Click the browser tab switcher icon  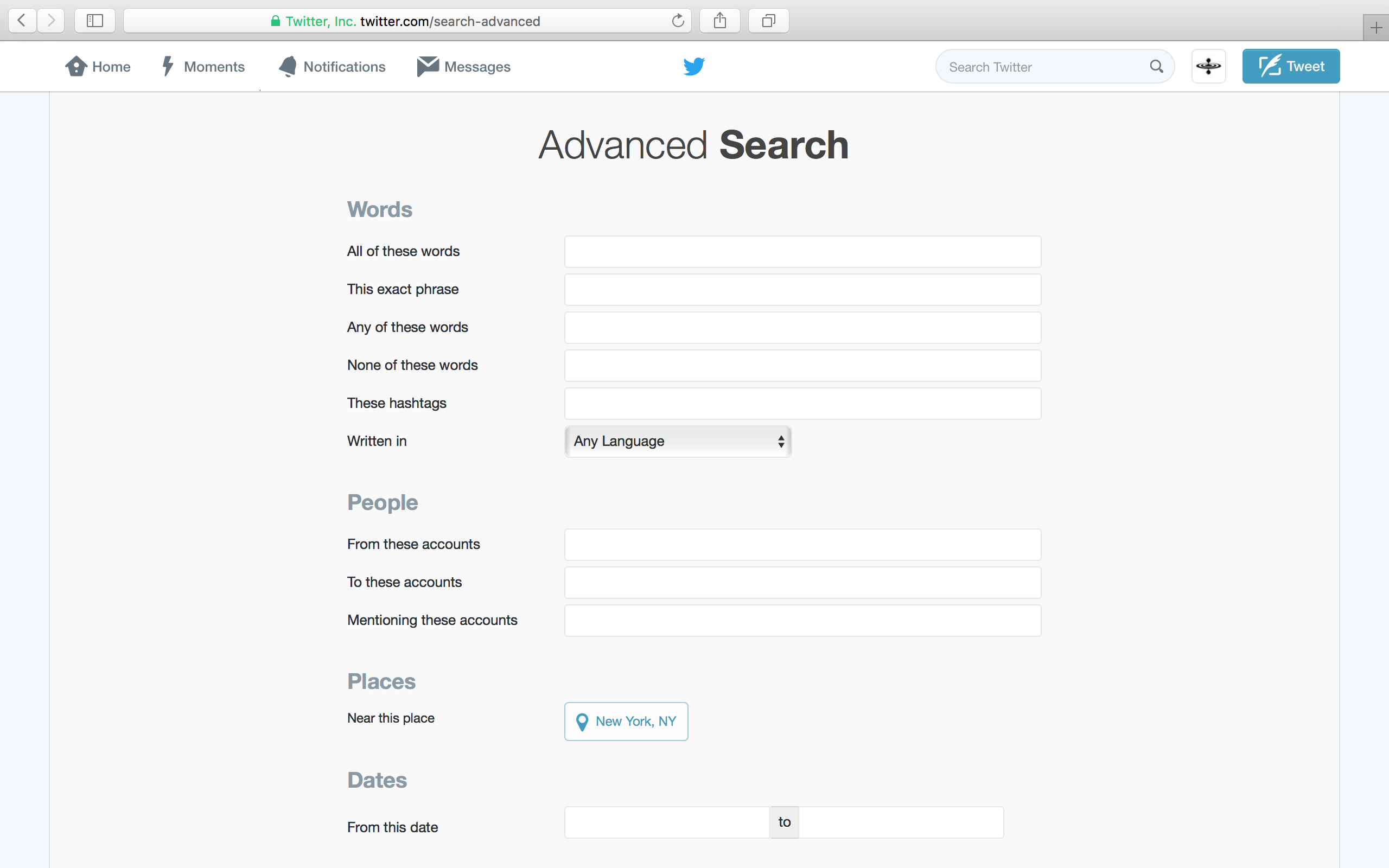coord(768,20)
